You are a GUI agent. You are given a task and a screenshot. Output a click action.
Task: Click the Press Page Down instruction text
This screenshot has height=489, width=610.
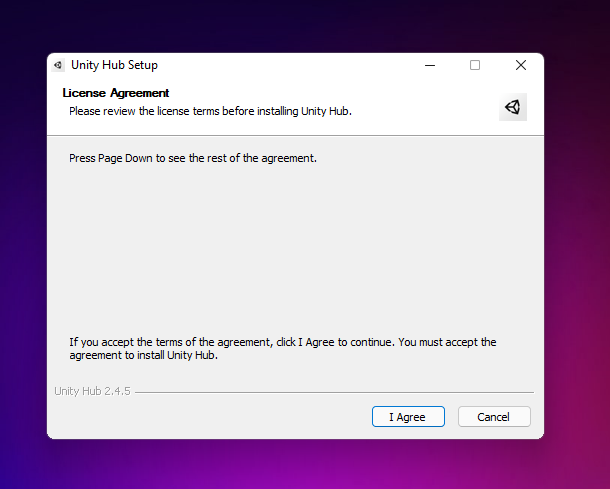pos(193,158)
